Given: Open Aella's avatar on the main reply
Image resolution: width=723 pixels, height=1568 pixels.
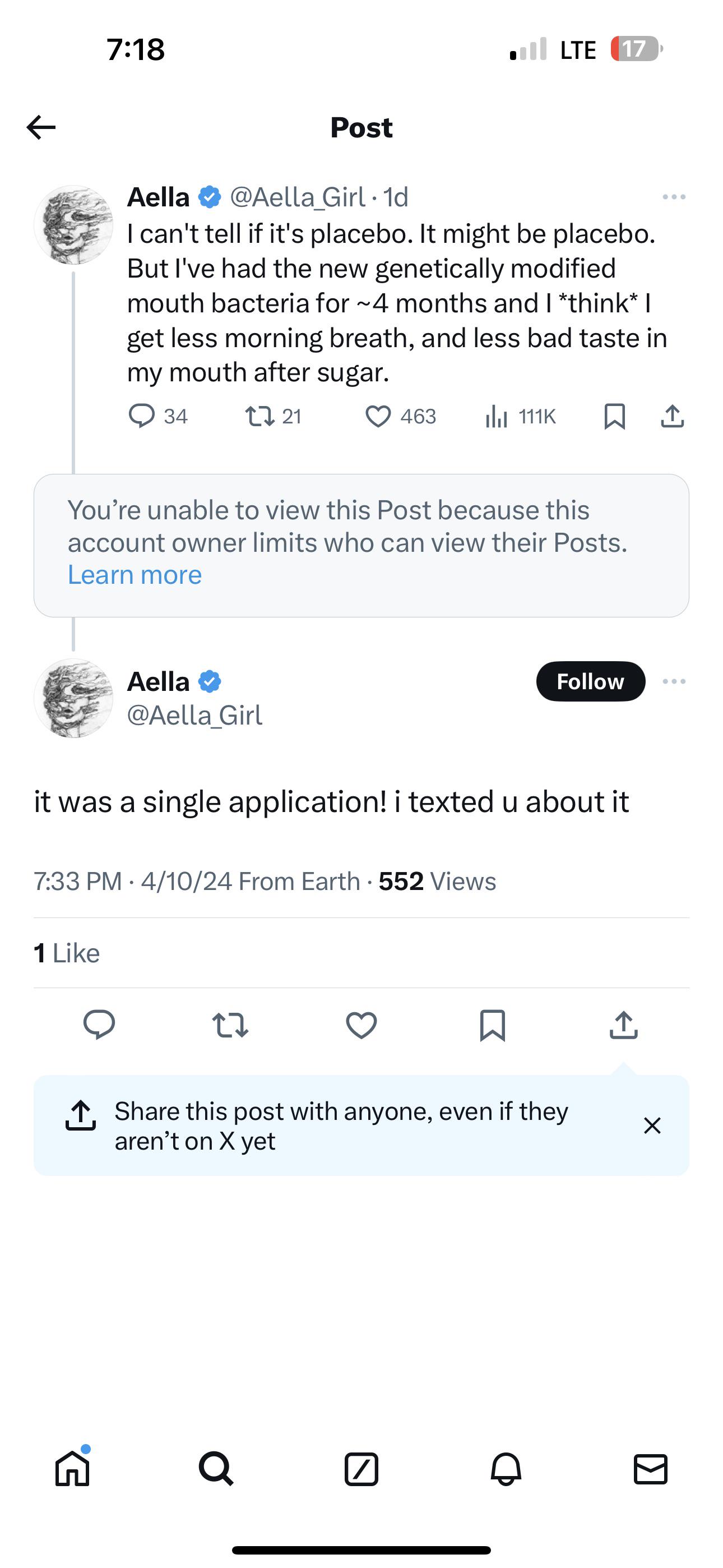Looking at the screenshot, I should click(73, 698).
